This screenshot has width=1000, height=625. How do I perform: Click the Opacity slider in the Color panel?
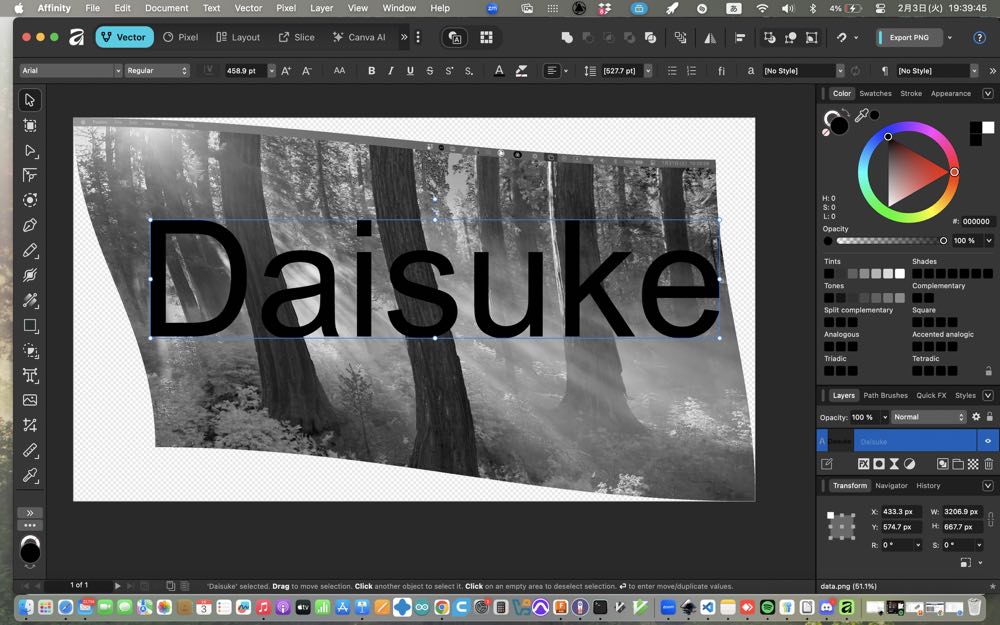(890, 240)
